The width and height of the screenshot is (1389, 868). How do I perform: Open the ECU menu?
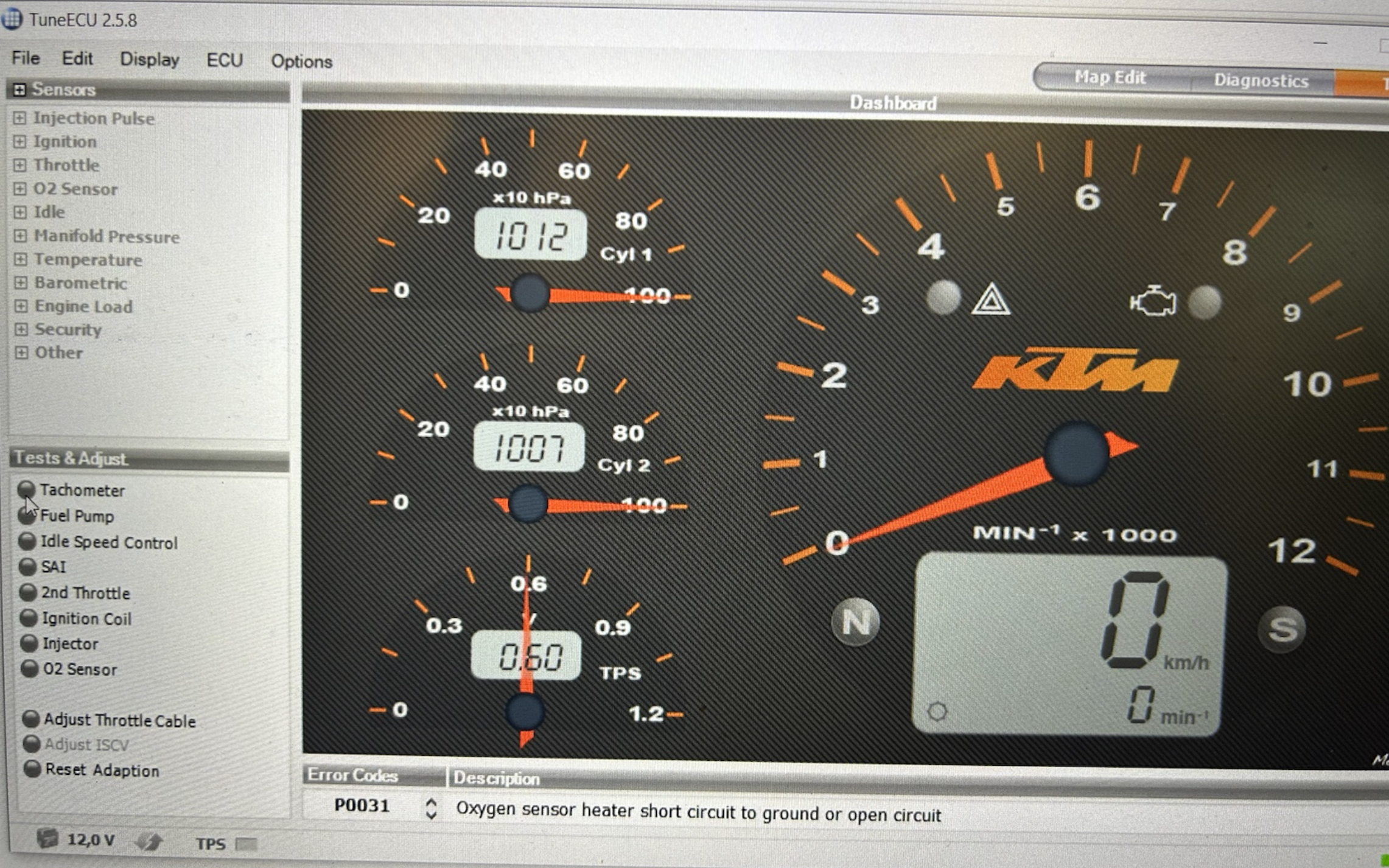coord(225,60)
